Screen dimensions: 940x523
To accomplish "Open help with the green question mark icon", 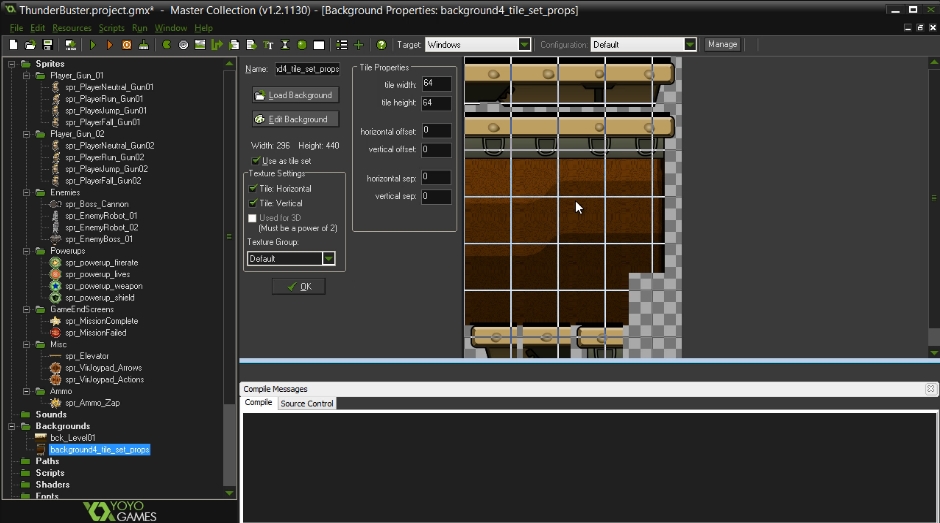I will tap(381, 45).
